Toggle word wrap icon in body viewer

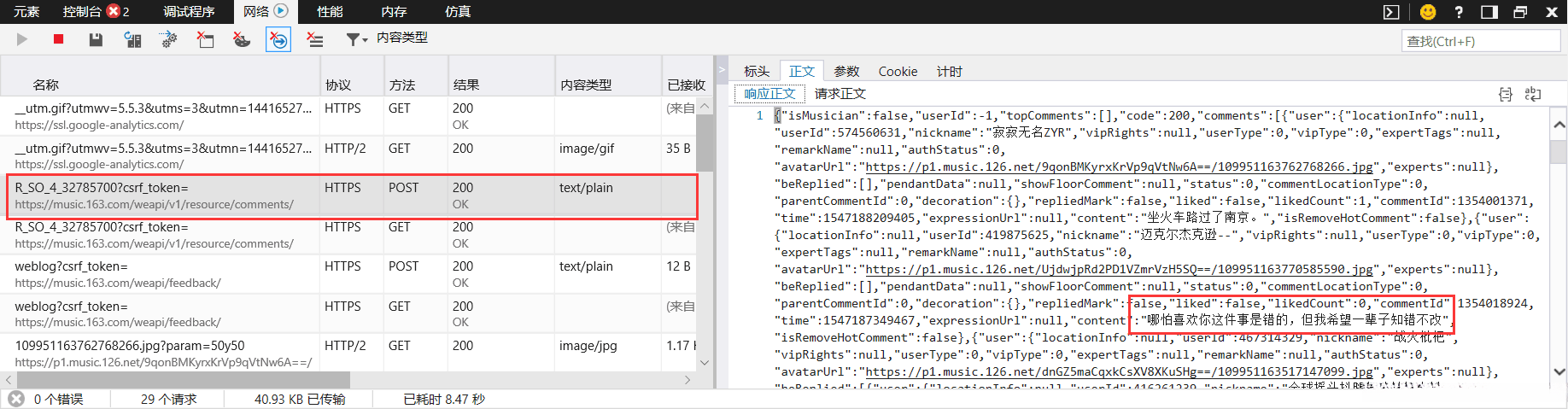tap(1533, 94)
